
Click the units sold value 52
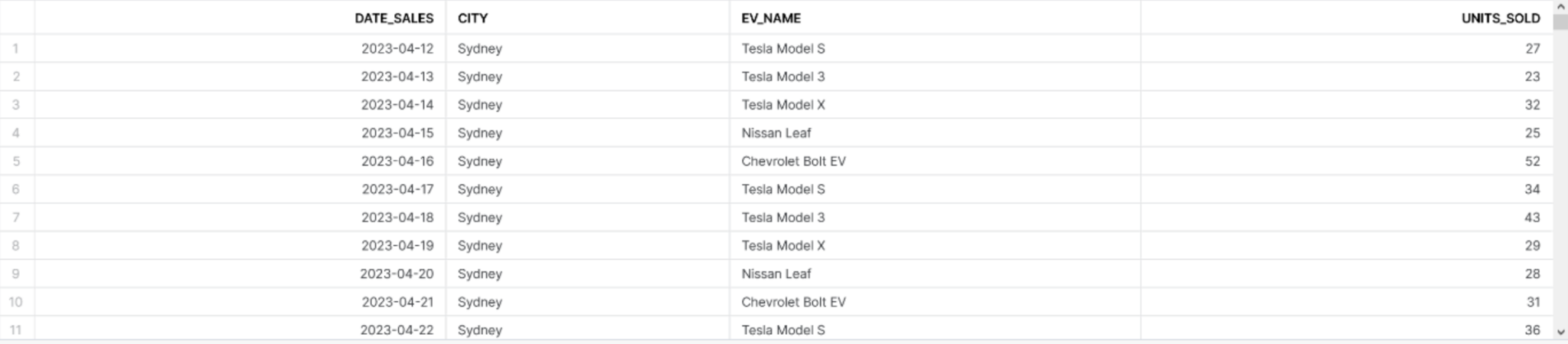1347,161
